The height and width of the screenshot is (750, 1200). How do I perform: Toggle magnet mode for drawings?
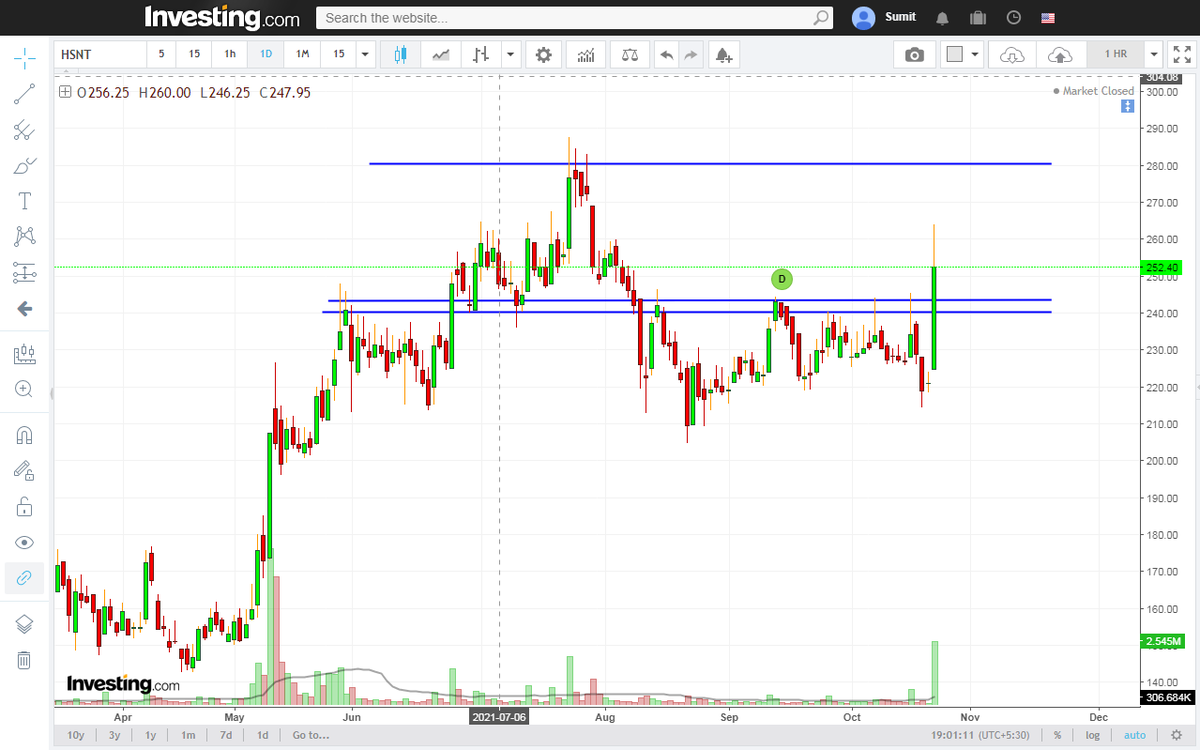[x=24, y=435]
